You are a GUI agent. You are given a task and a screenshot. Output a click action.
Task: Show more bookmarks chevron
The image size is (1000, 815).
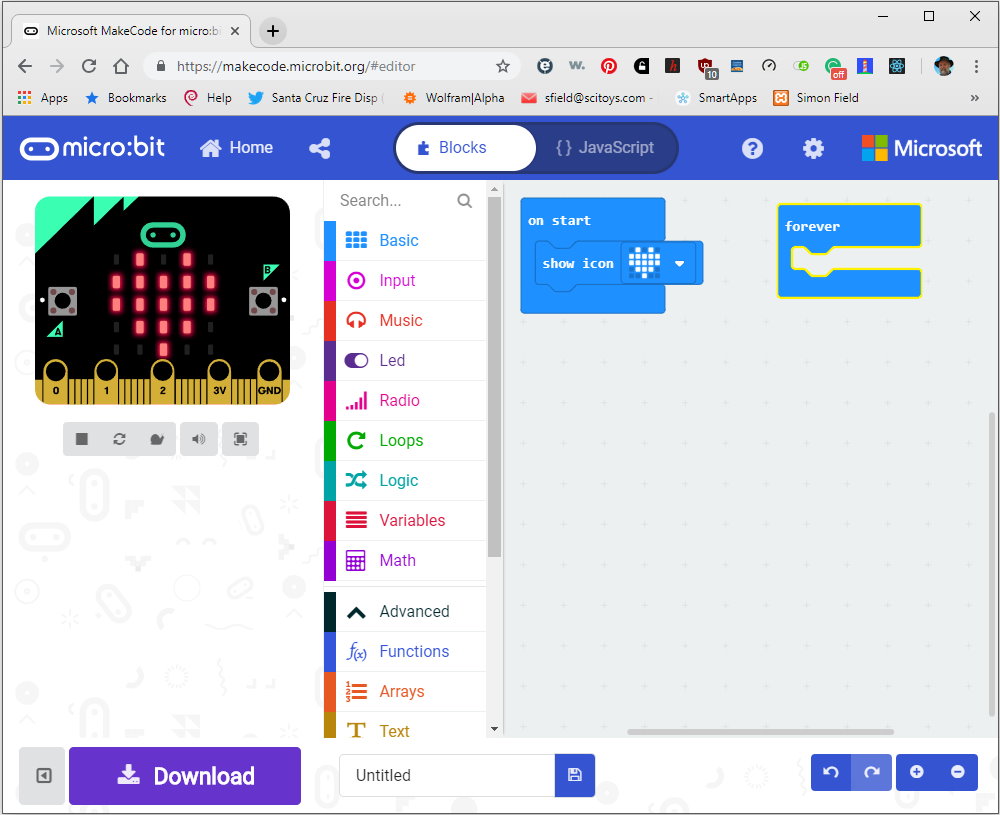974,98
